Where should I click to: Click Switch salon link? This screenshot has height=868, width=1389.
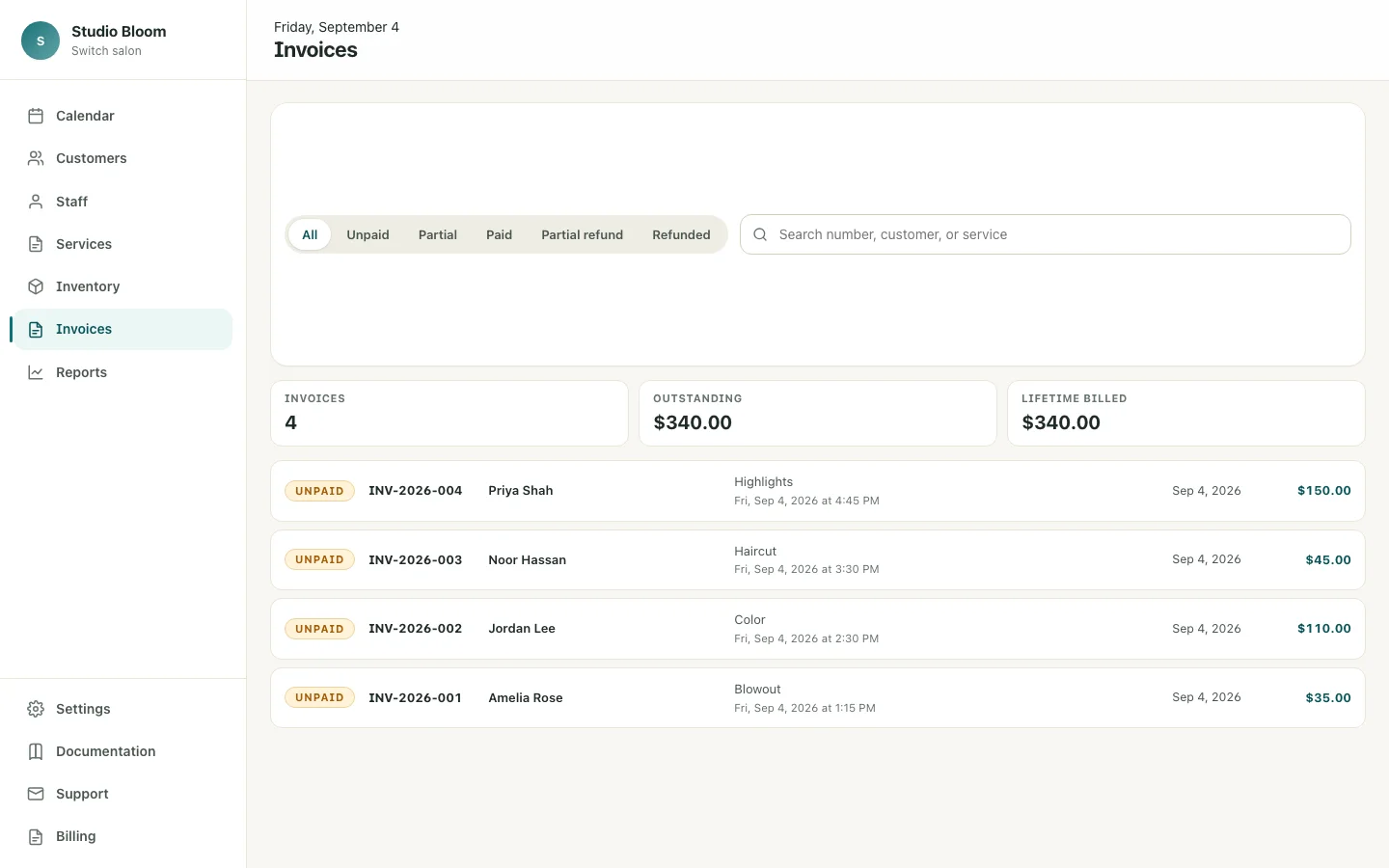tap(106, 51)
